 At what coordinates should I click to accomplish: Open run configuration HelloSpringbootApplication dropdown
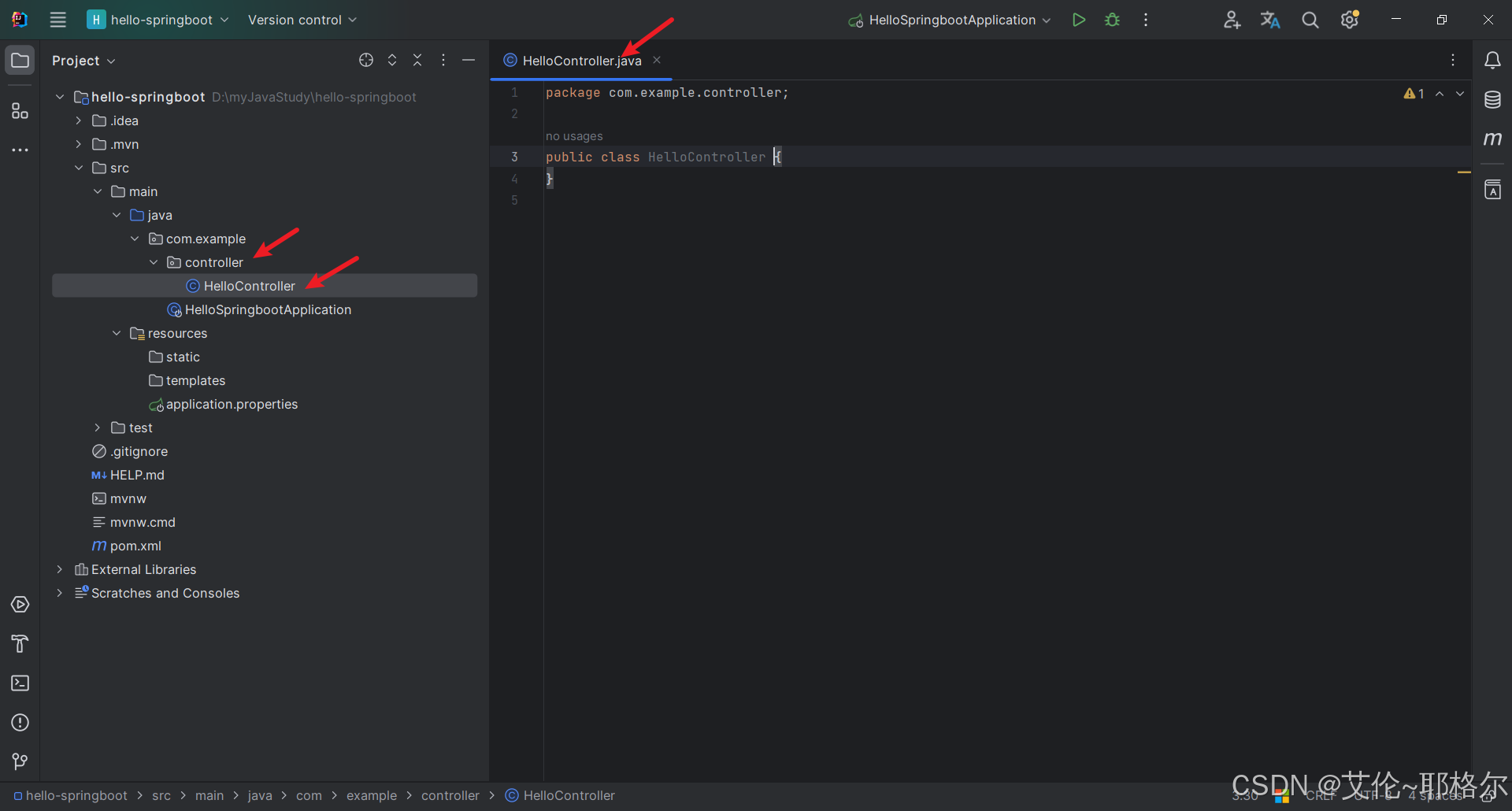(950, 20)
